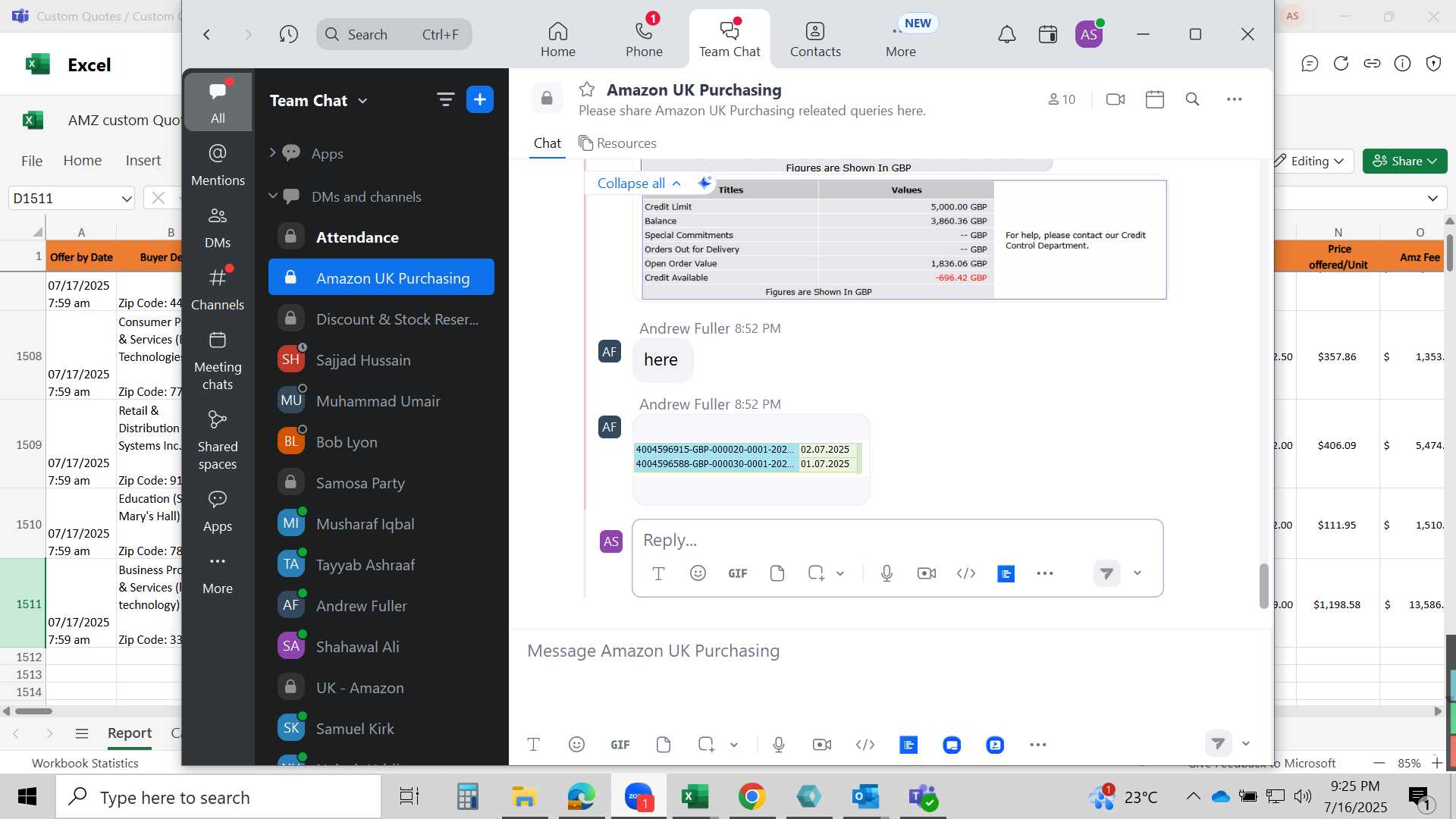Click the Reply text field
This screenshot has height=819, width=1456.
click(897, 540)
